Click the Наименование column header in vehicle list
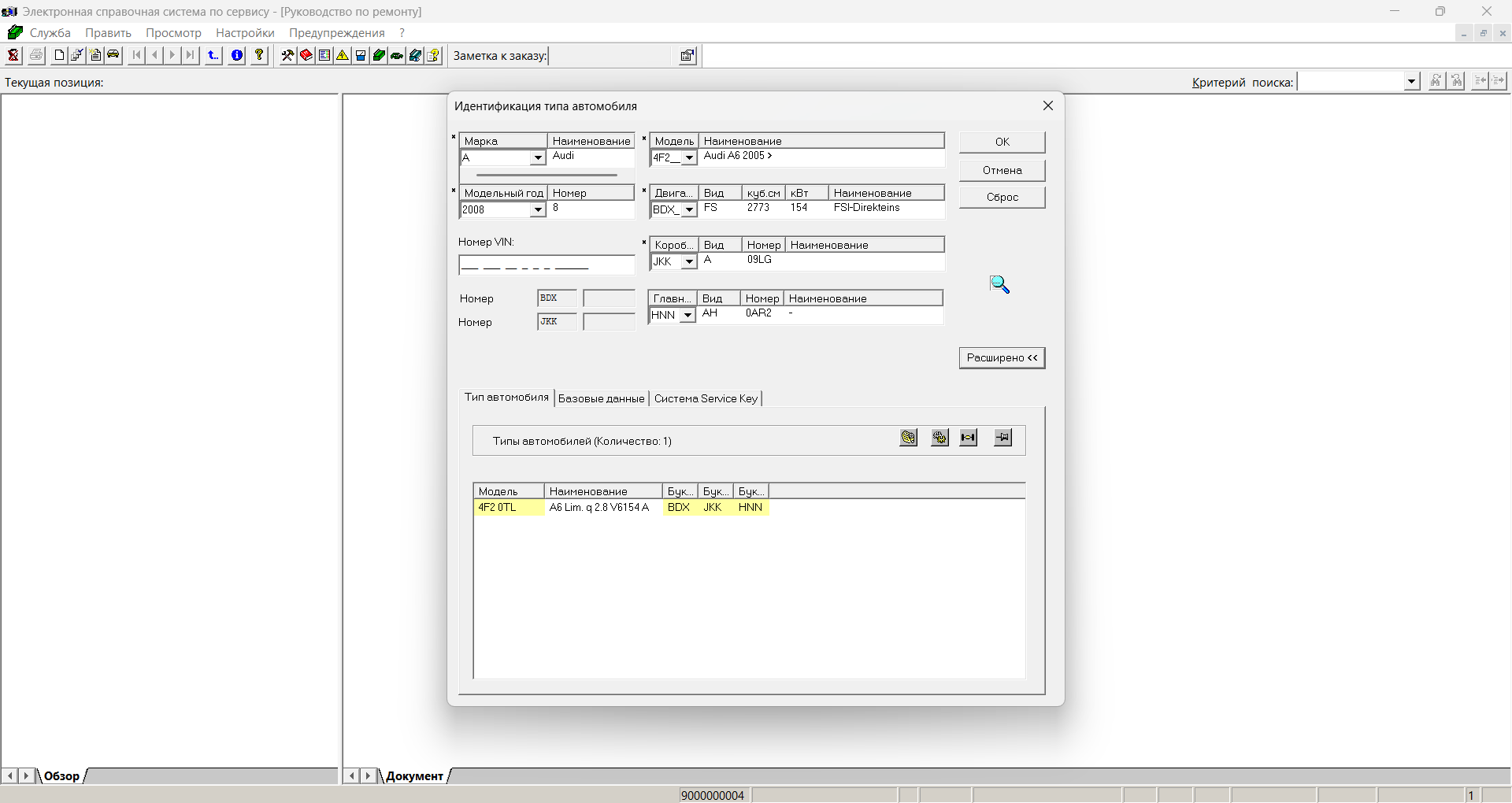1512x803 pixels. [603, 491]
